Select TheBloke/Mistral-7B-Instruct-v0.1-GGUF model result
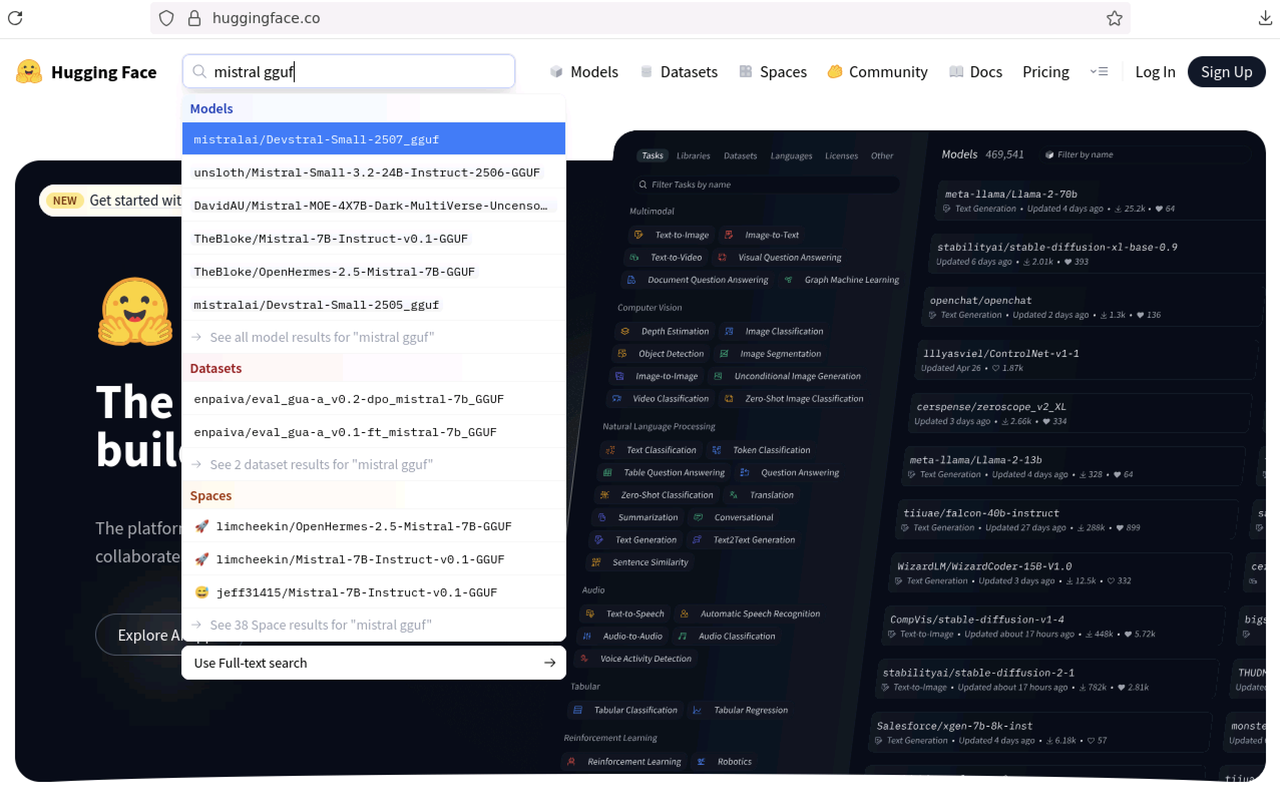The height and width of the screenshot is (792, 1280). pos(374,238)
